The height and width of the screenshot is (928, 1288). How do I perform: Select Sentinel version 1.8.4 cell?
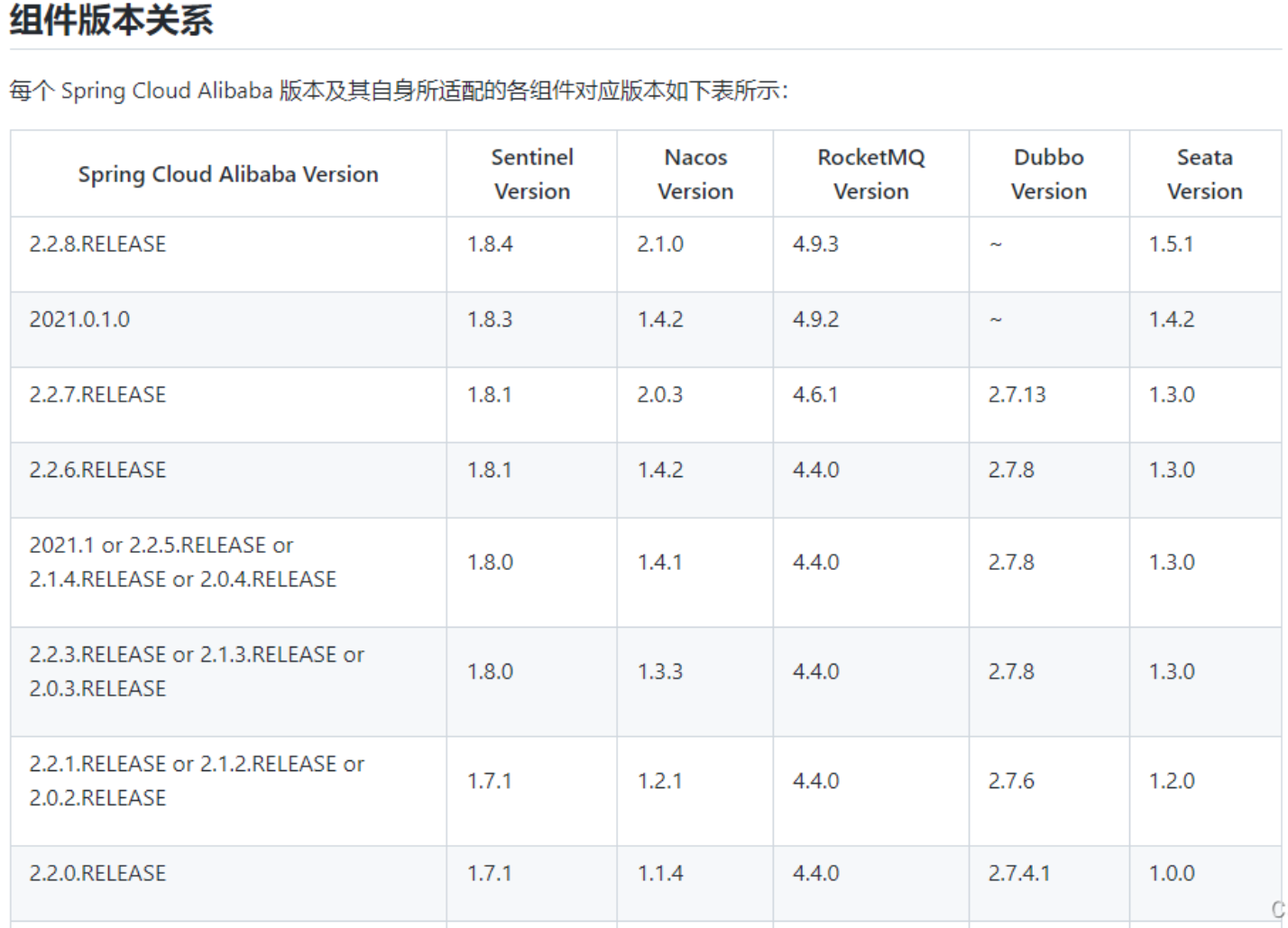[490, 244]
